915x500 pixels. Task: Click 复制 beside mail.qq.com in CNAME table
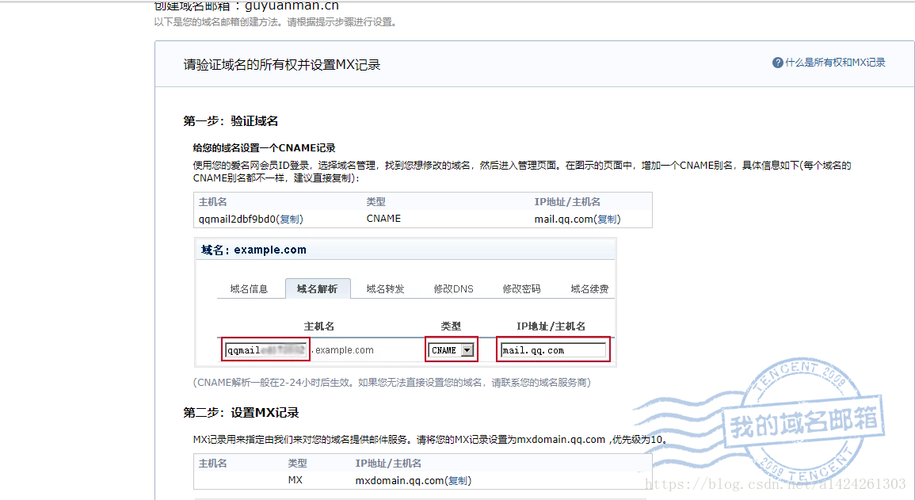pyautogui.click(x=606, y=219)
